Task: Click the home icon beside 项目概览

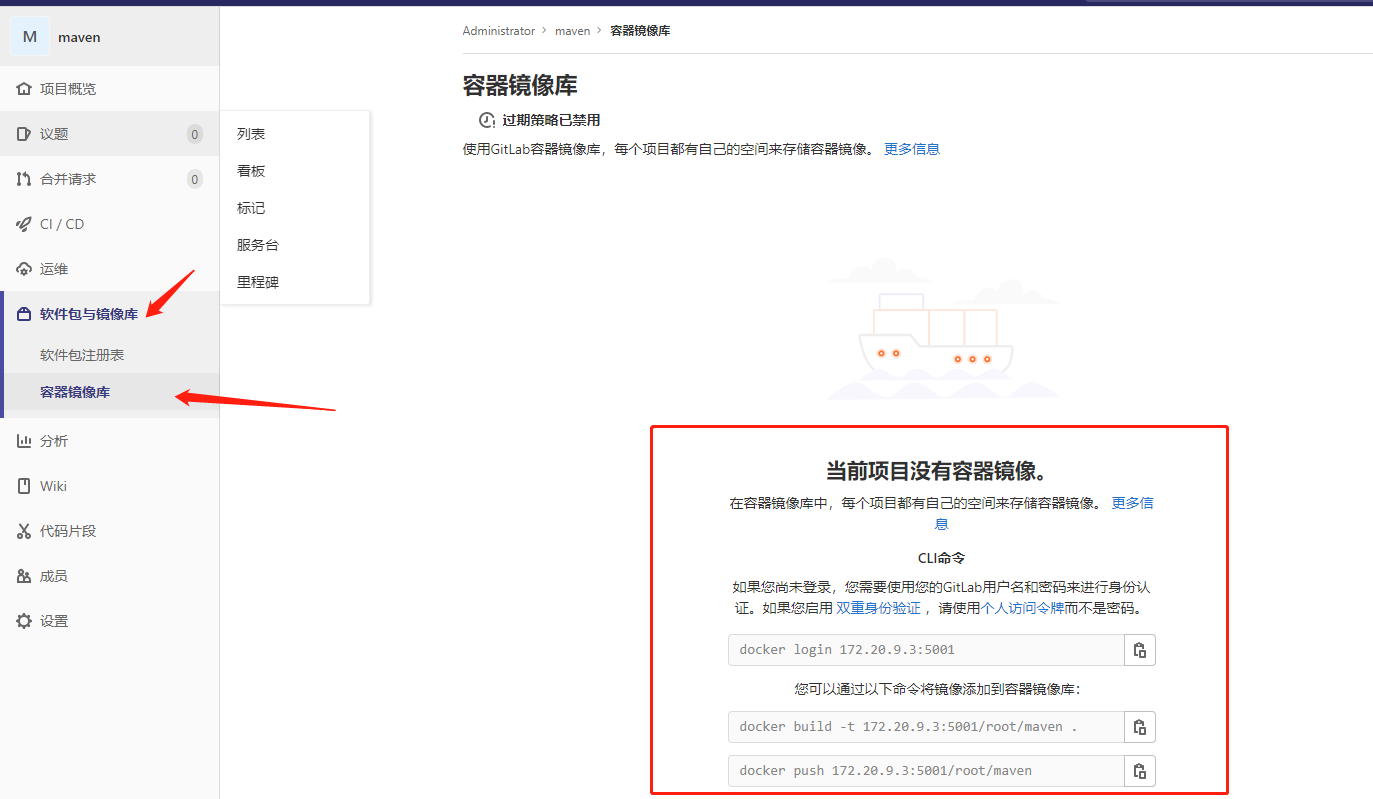Action: pyautogui.click(x=24, y=89)
